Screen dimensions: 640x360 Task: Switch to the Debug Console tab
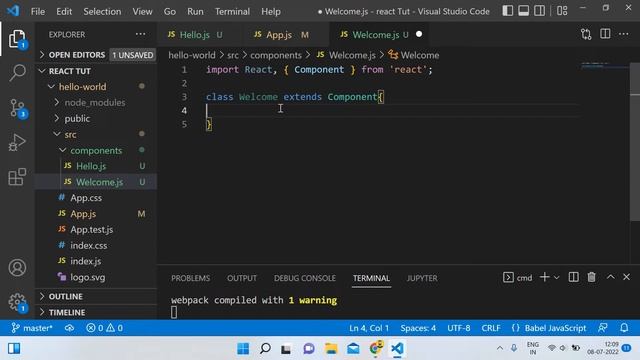(305, 278)
